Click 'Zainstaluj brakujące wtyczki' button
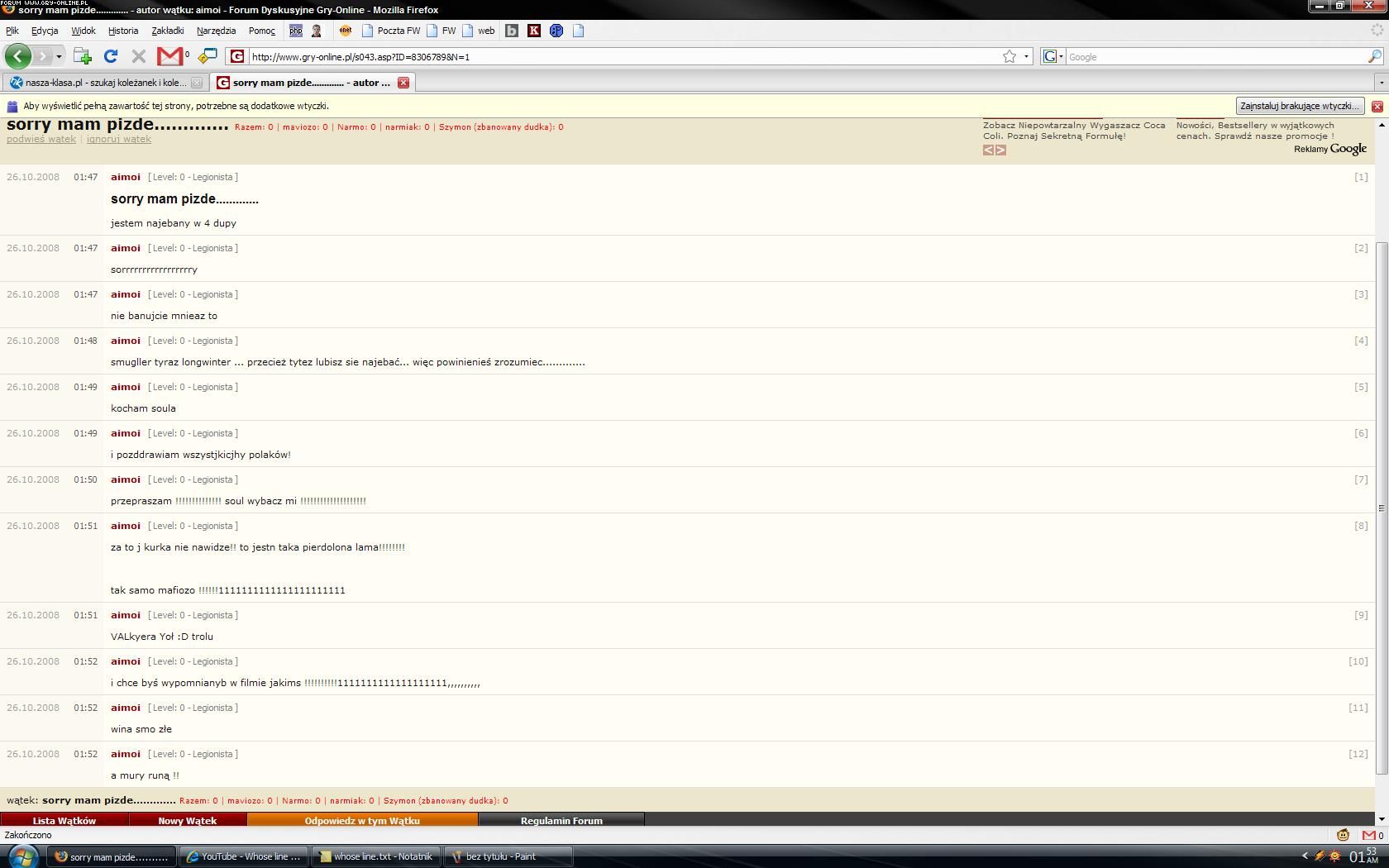The image size is (1389, 868). pyautogui.click(x=1299, y=106)
